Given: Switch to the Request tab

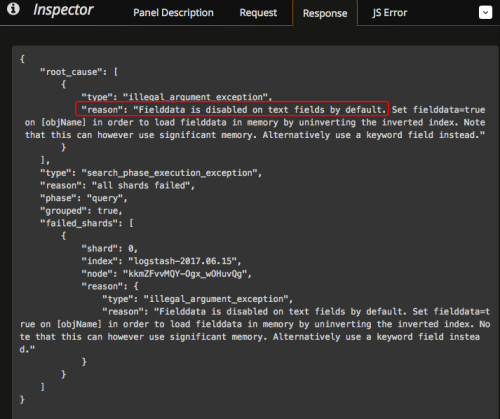Looking at the screenshot, I should click(258, 13).
